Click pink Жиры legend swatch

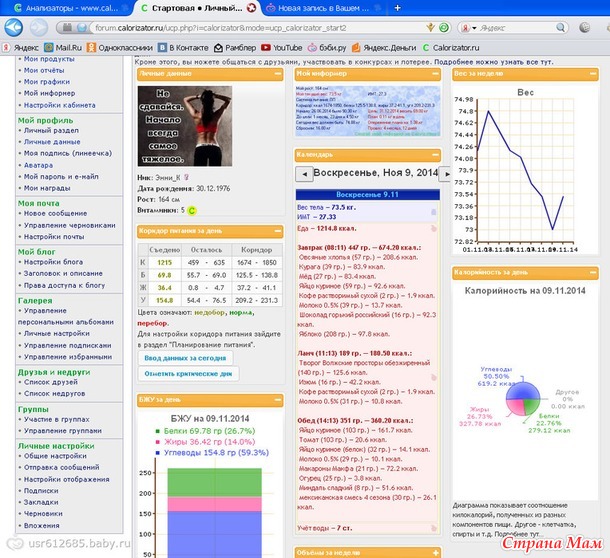tap(158, 442)
